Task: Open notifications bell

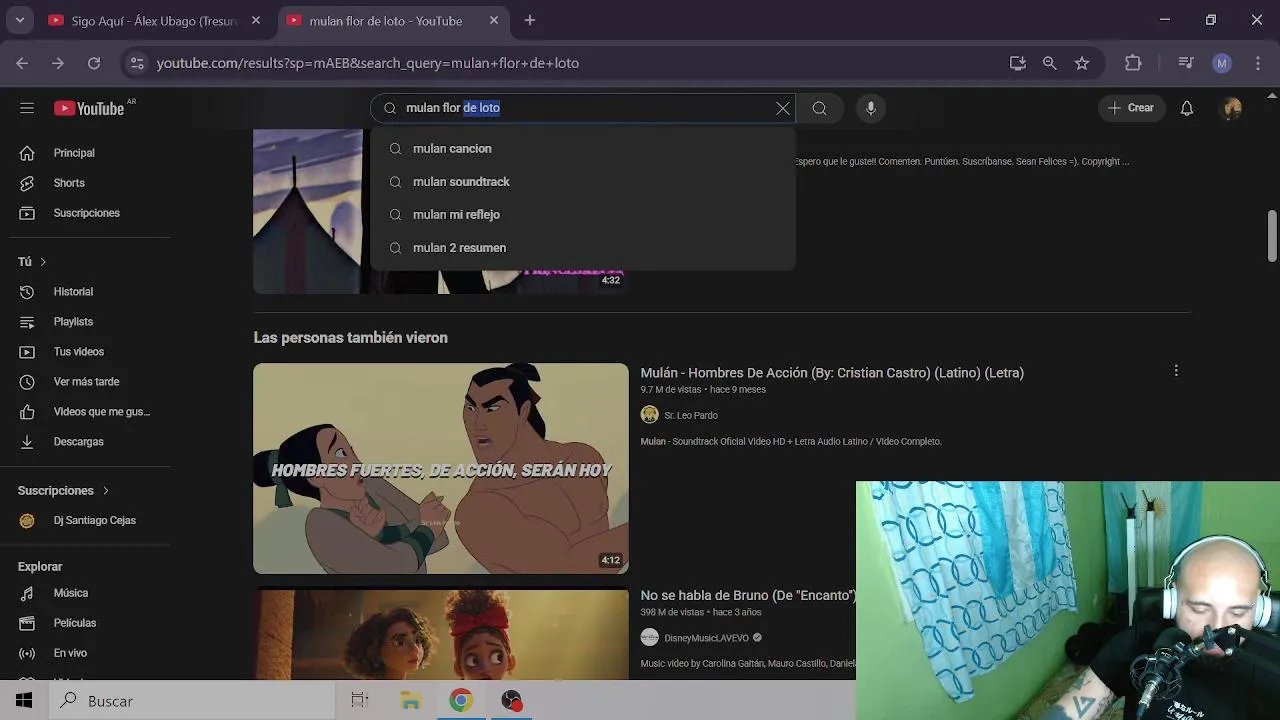Action: [1187, 108]
